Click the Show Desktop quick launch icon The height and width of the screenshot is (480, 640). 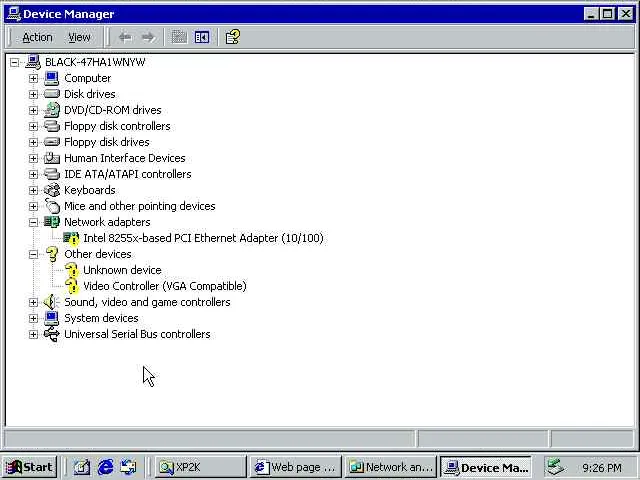click(x=82, y=467)
